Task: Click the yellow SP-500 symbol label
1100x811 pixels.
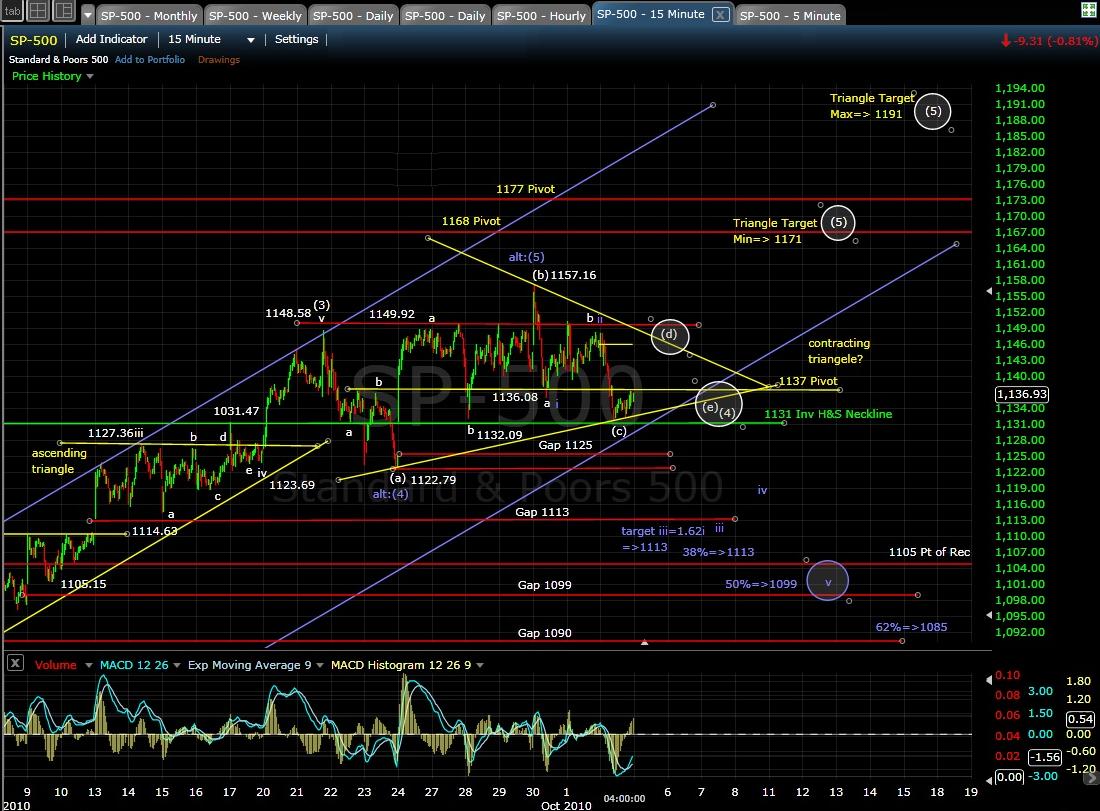Action: (34, 40)
